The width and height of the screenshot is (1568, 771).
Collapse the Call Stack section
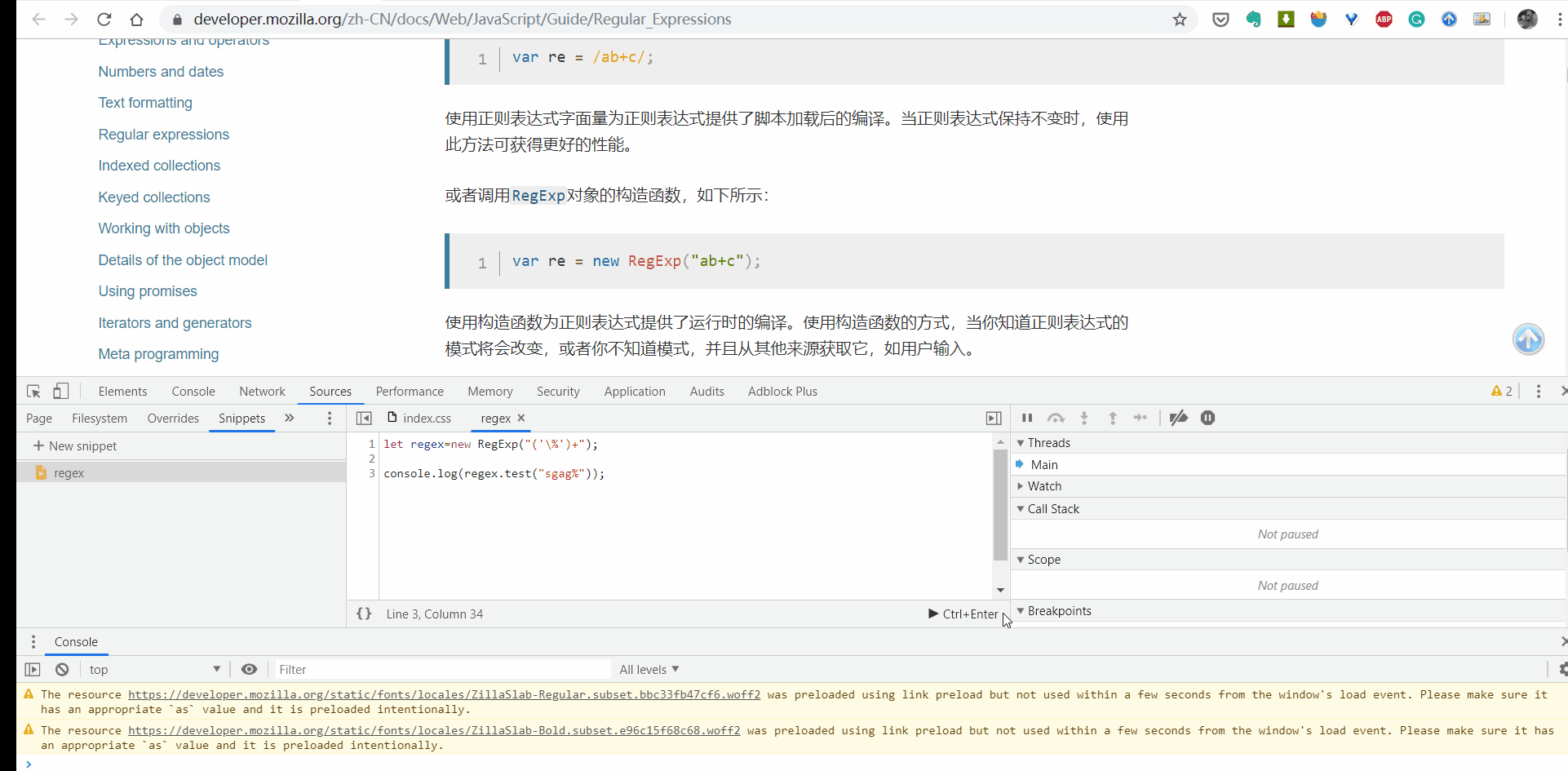tap(1052, 509)
